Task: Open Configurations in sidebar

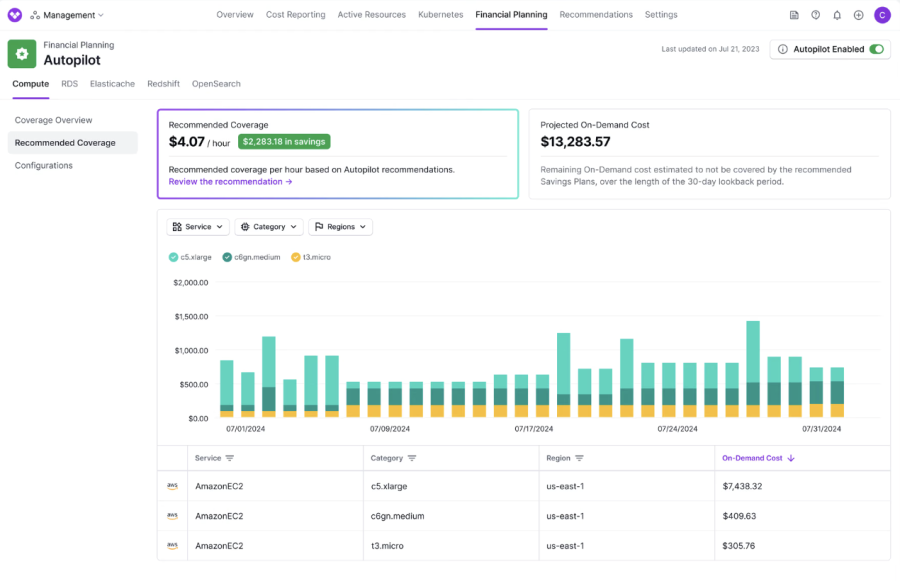Action: [44, 165]
